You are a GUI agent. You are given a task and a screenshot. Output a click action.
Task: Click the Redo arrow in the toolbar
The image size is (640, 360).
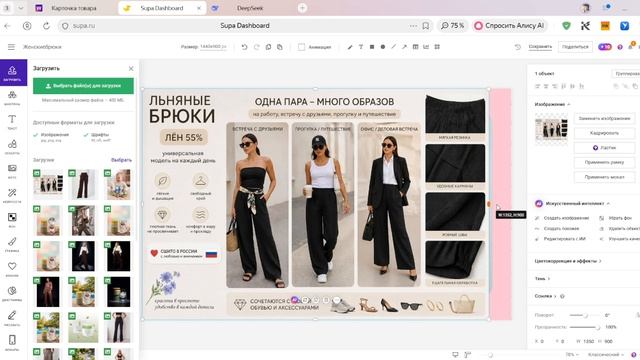pos(256,47)
